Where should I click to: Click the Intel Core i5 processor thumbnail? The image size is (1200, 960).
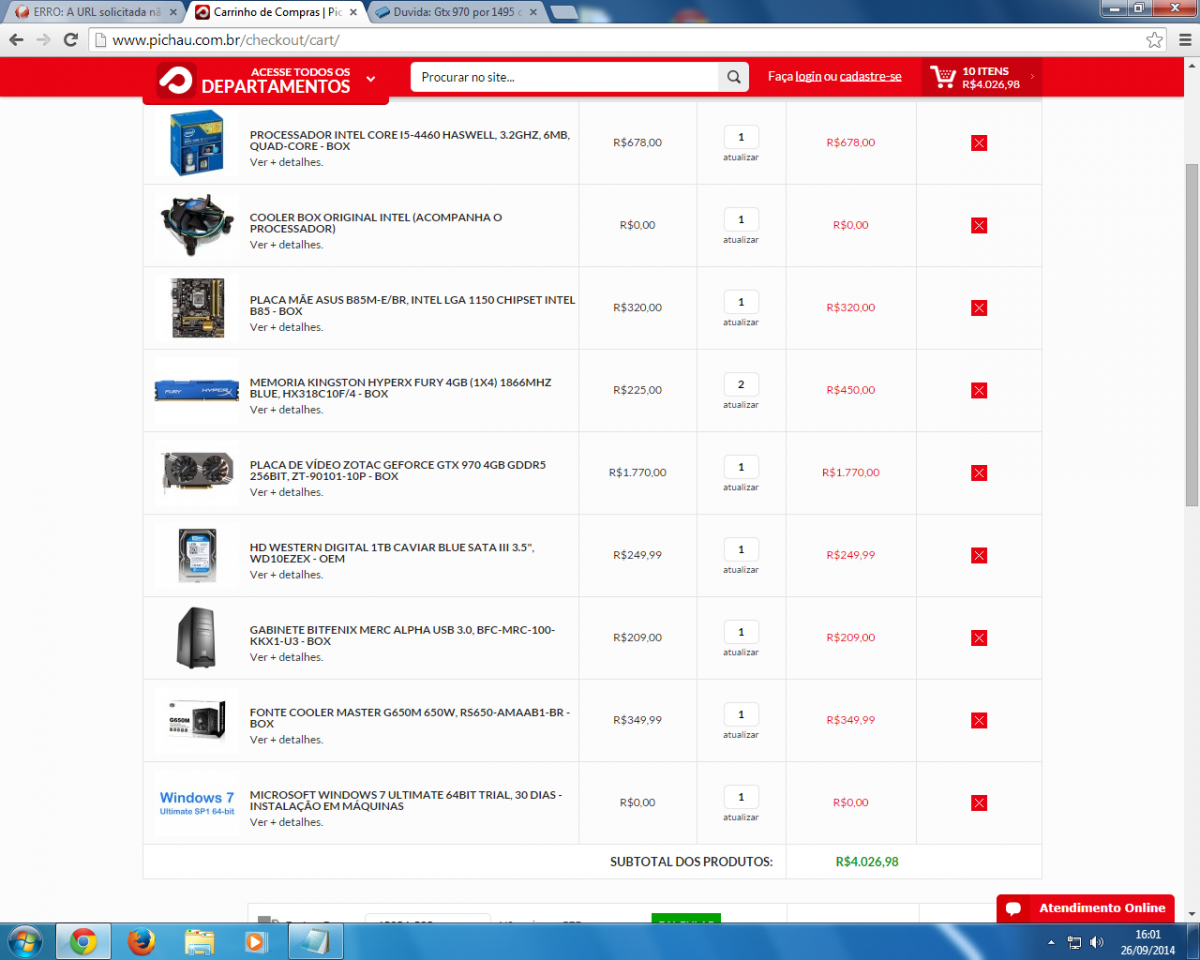(197, 143)
